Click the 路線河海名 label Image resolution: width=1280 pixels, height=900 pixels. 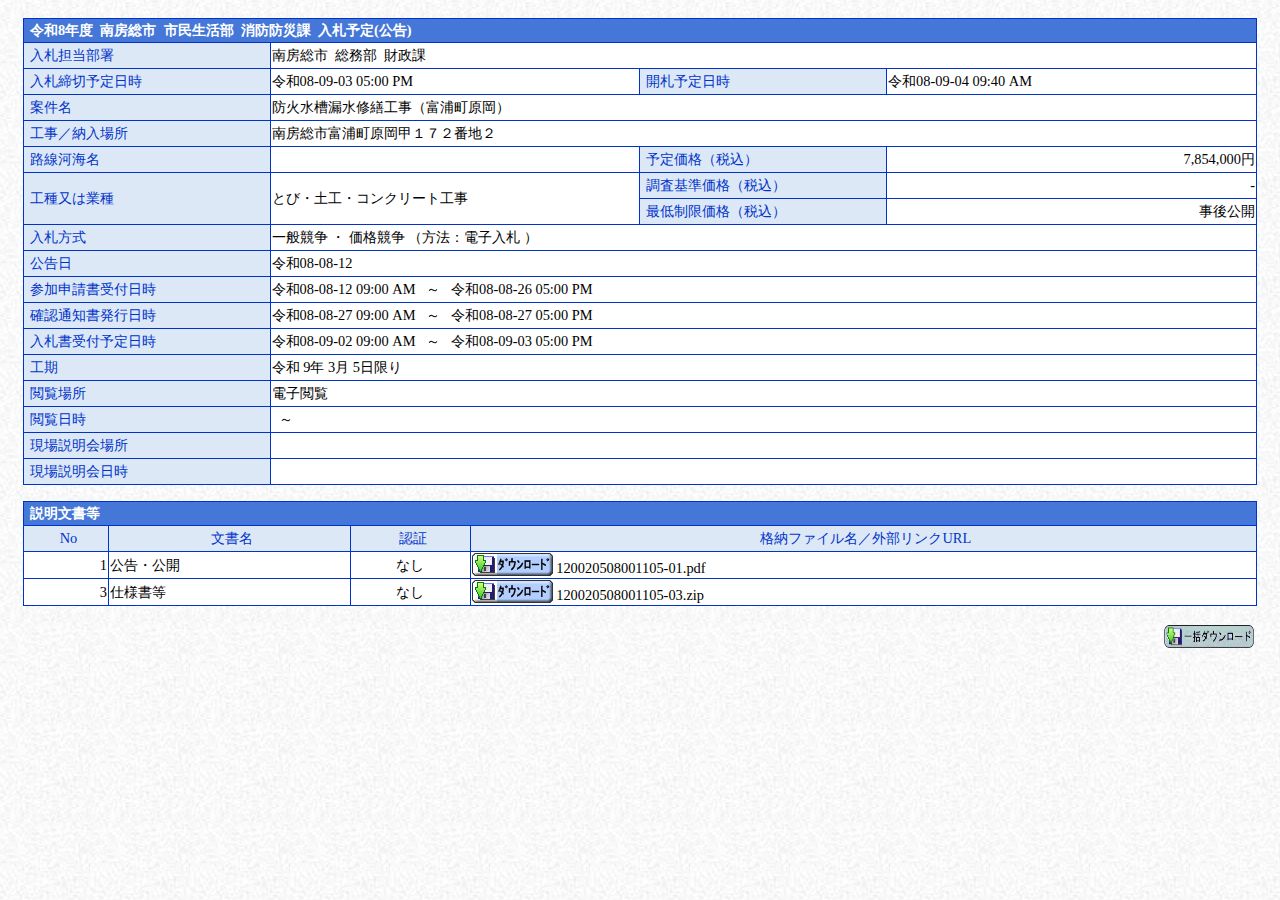(65, 160)
